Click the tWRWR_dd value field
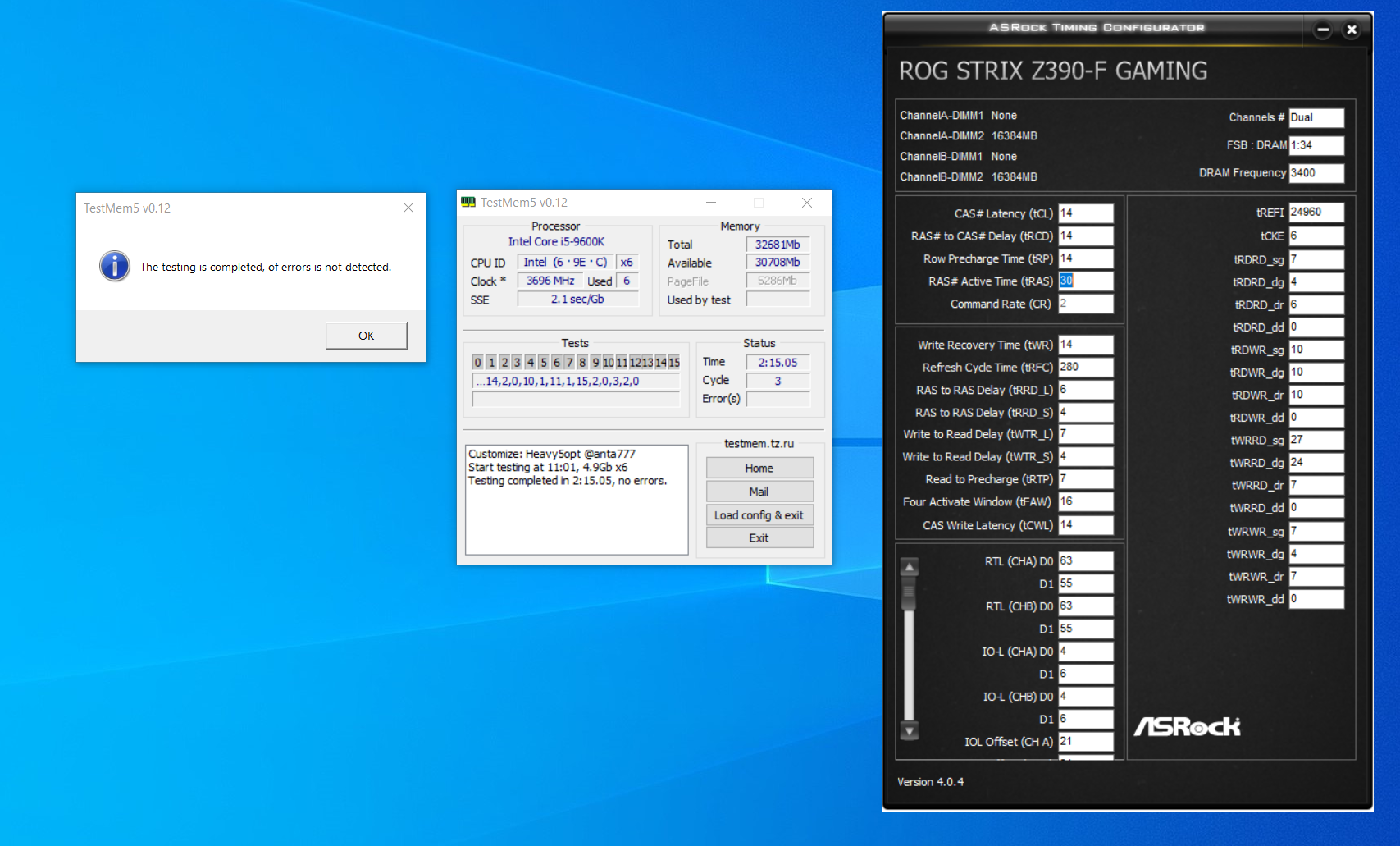Viewport: 1400px width, 846px height. (x=1316, y=599)
